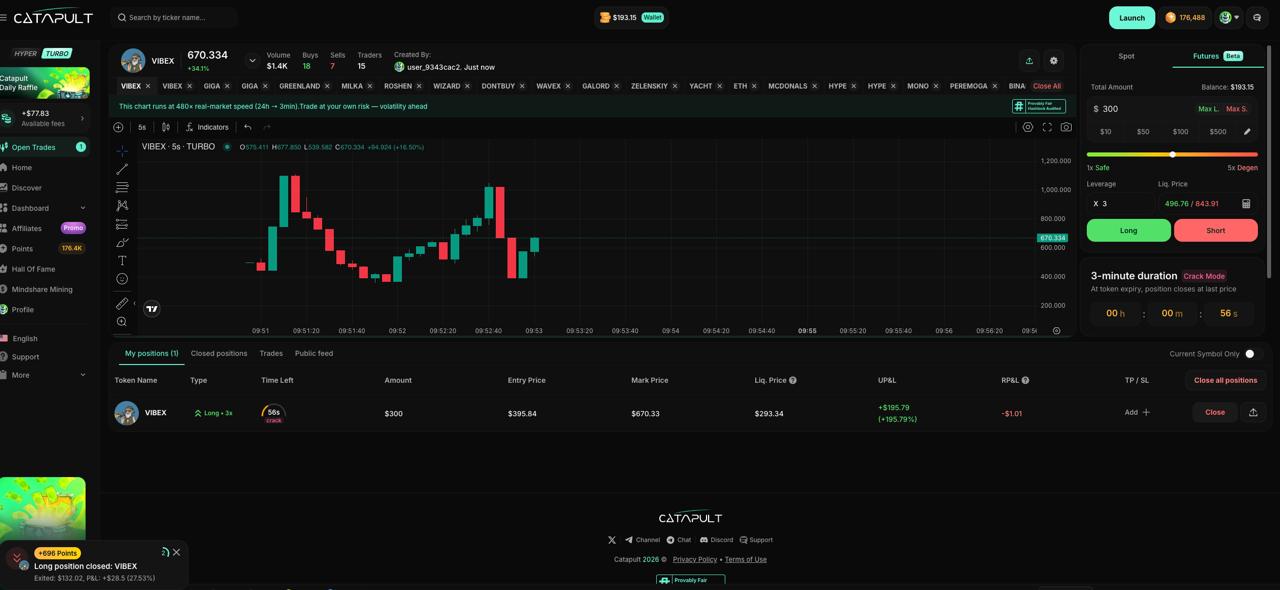Select the trend line drawing tool

(122, 169)
